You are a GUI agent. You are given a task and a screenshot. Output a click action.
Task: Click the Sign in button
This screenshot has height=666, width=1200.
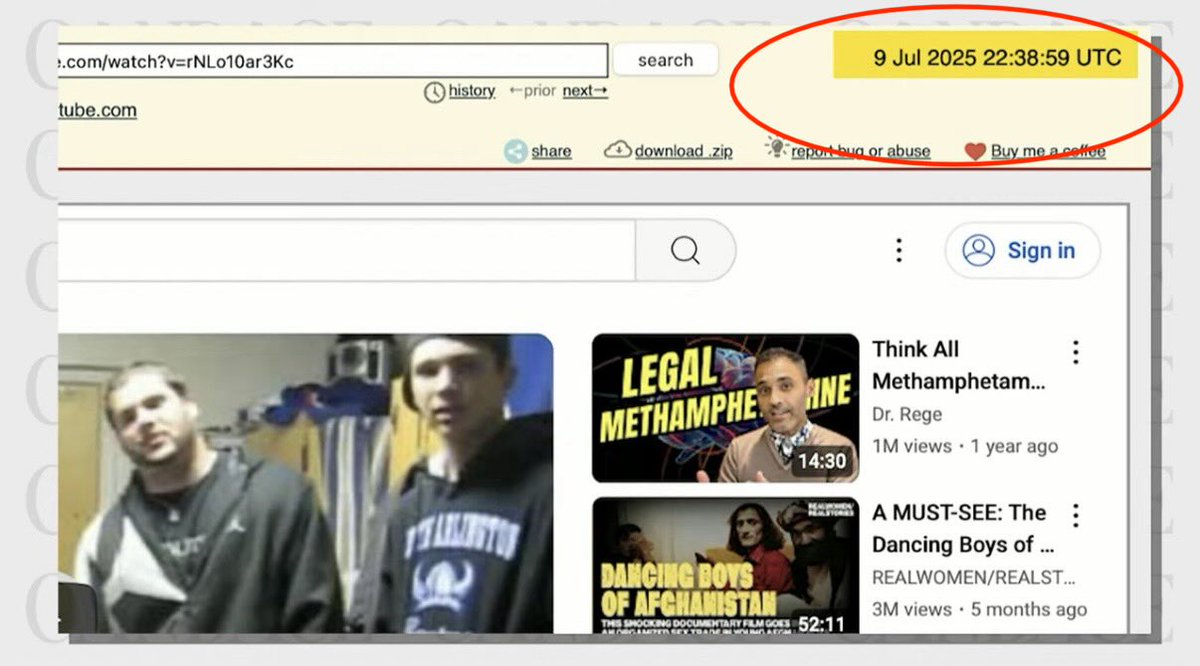click(1022, 250)
